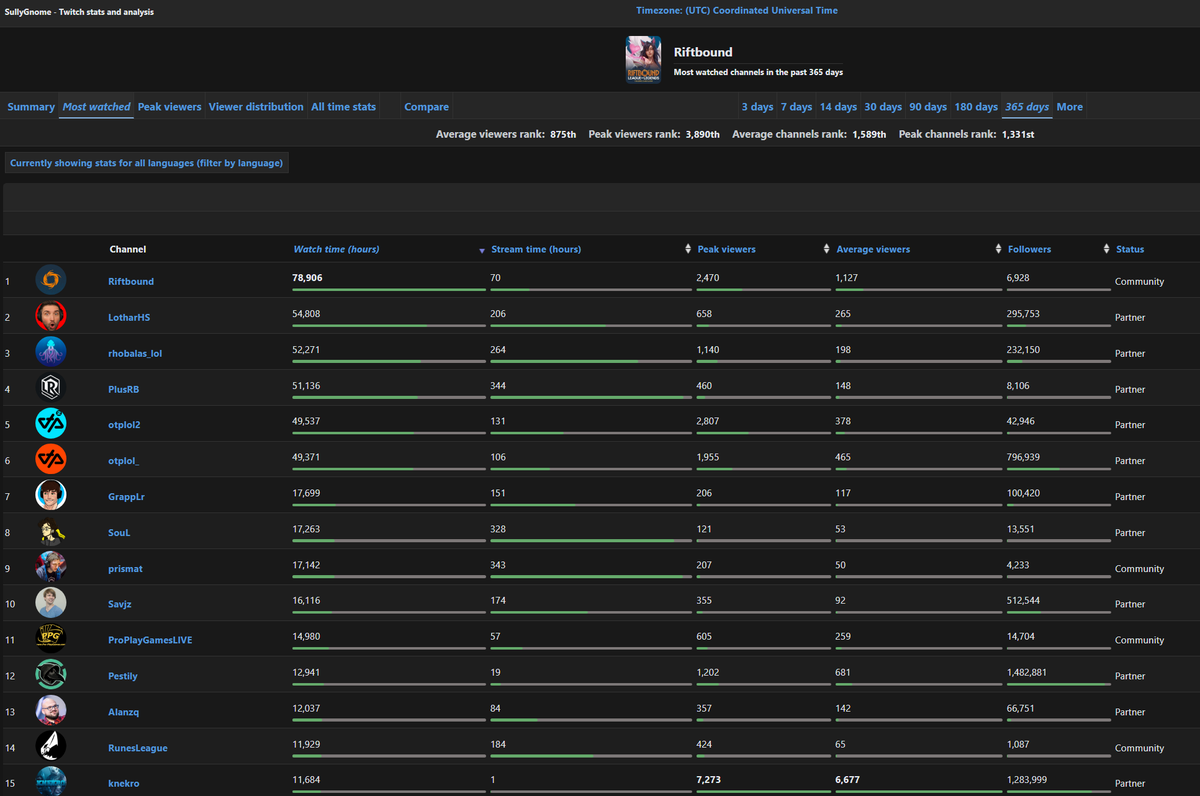Image resolution: width=1200 pixels, height=796 pixels.
Task: Sort by Peak viewers column
Action: [727, 249]
